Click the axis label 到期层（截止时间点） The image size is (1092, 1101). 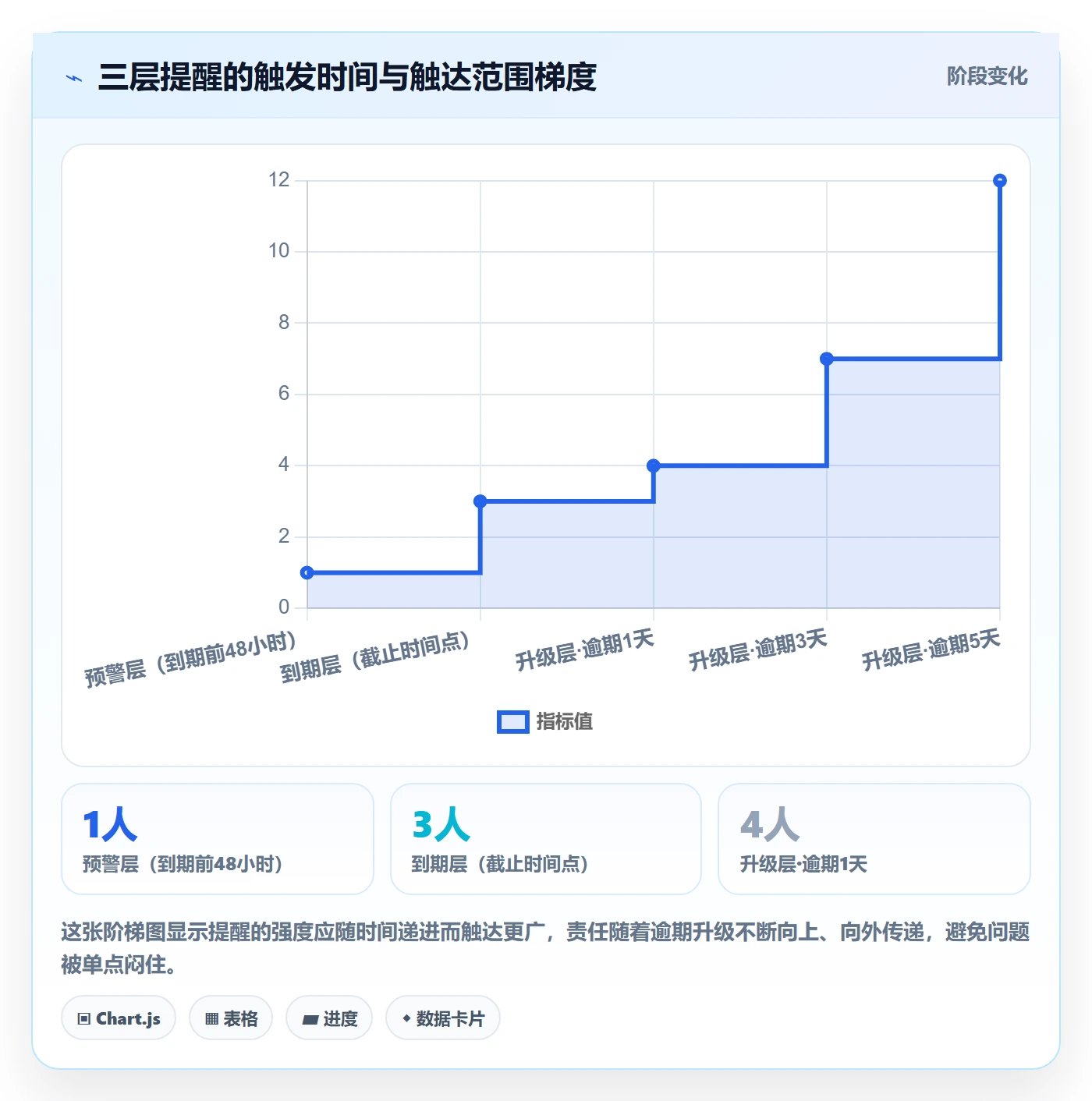tap(376, 657)
